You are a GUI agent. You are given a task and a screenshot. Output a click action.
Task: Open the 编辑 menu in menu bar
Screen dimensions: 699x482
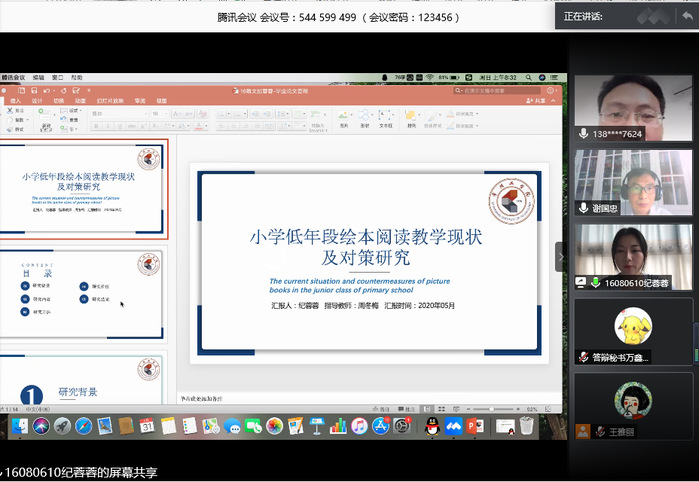[x=38, y=77]
